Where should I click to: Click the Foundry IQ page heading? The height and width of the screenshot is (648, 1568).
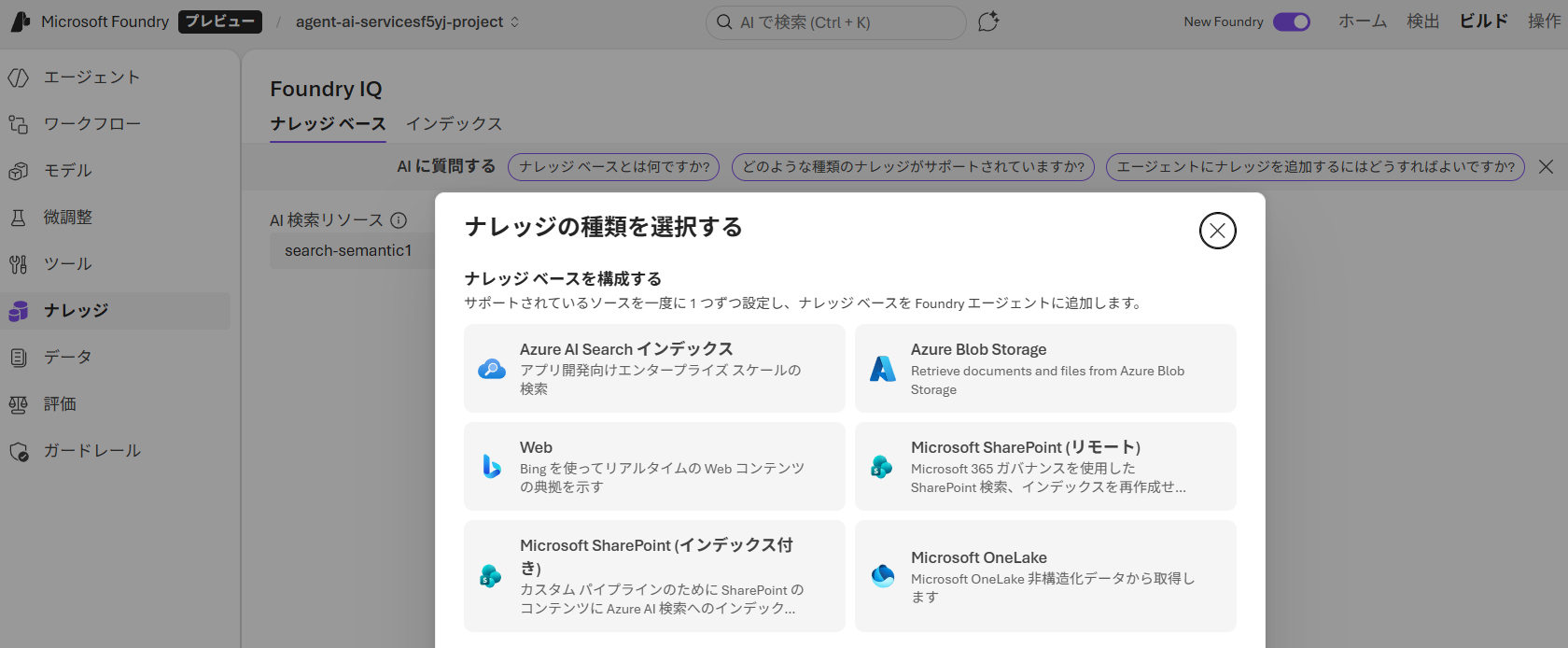(x=326, y=89)
